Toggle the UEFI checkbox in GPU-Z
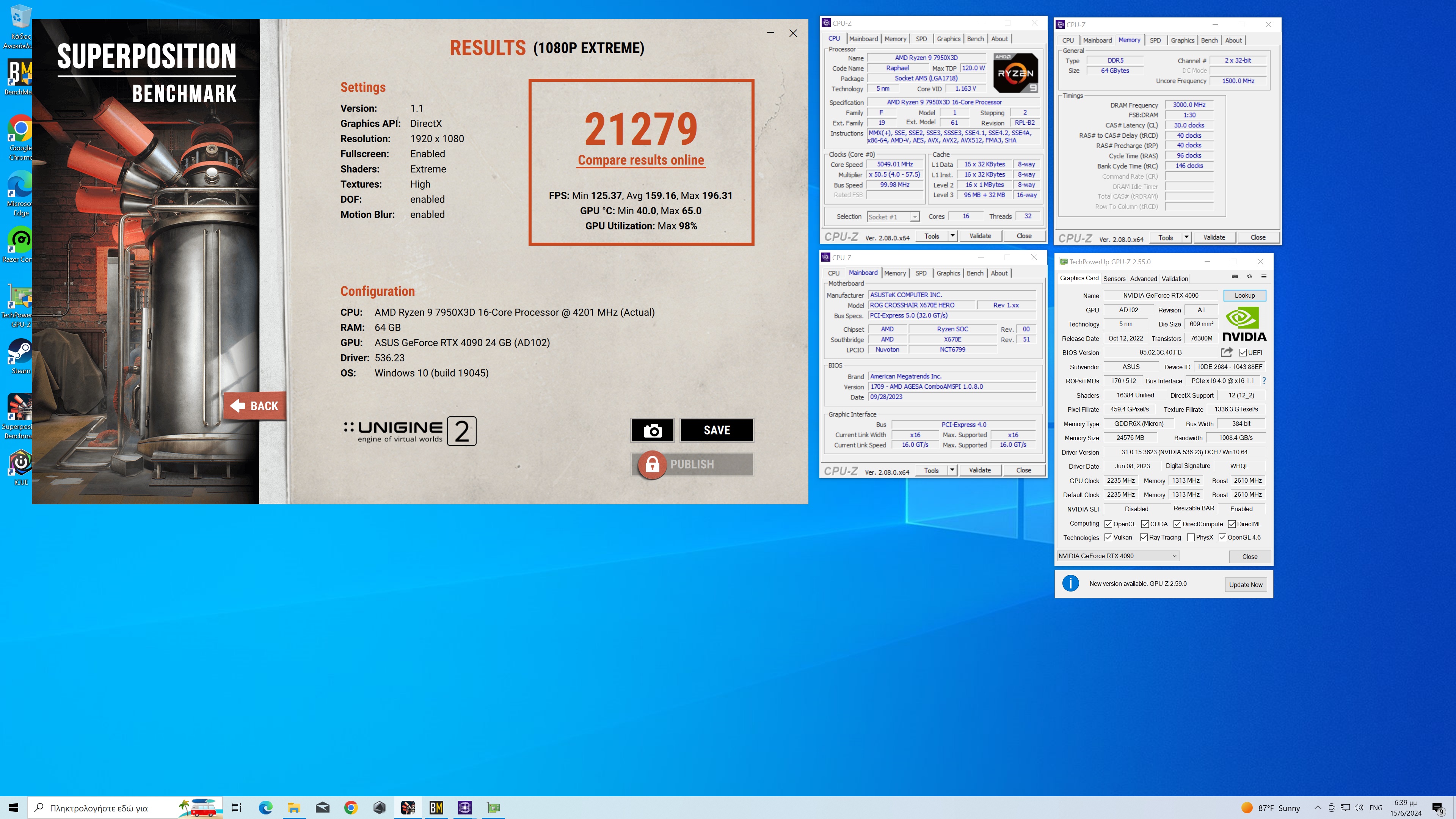Screen dimensions: 1456x819 1243,352
